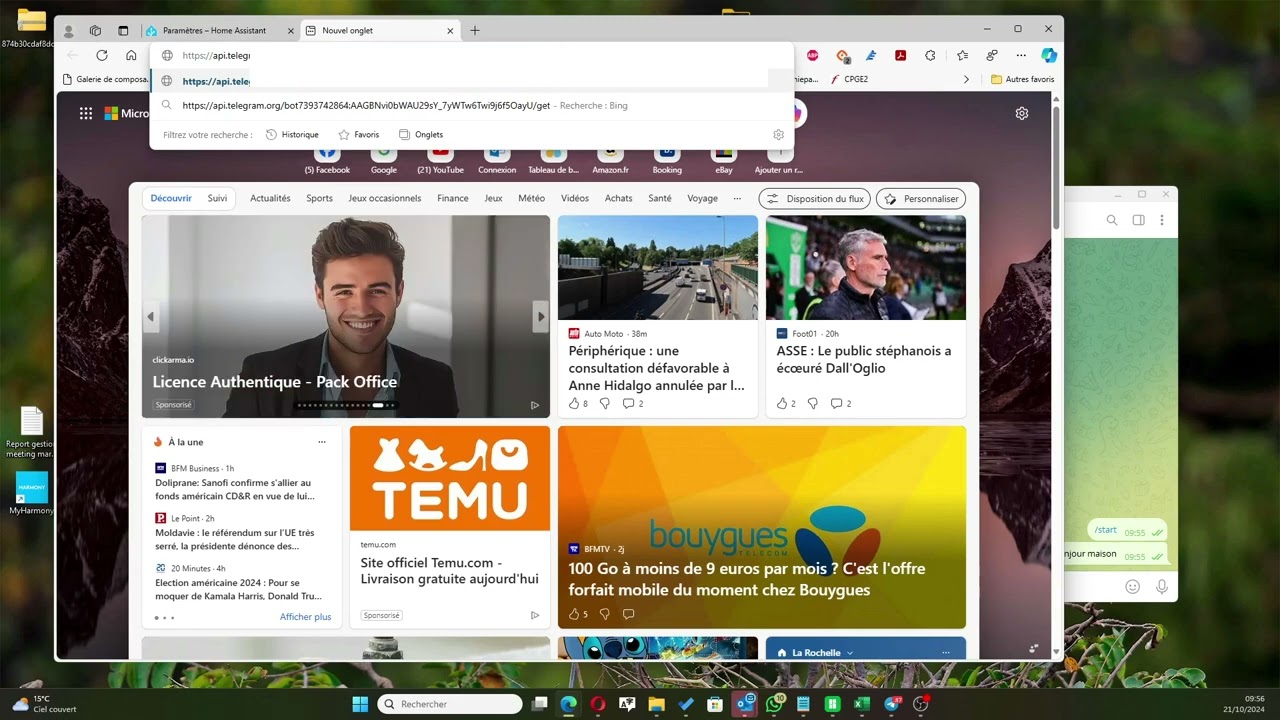Image resolution: width=1280 pixels, height=720 pixels.
Task: Open emoji picker in Telegram window
Action: pos(1133,587)
